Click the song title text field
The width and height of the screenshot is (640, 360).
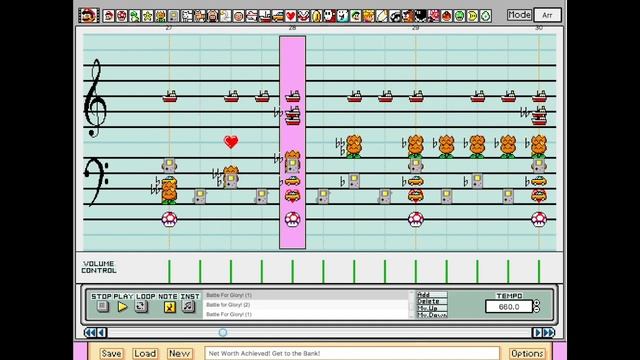[352, 353]
